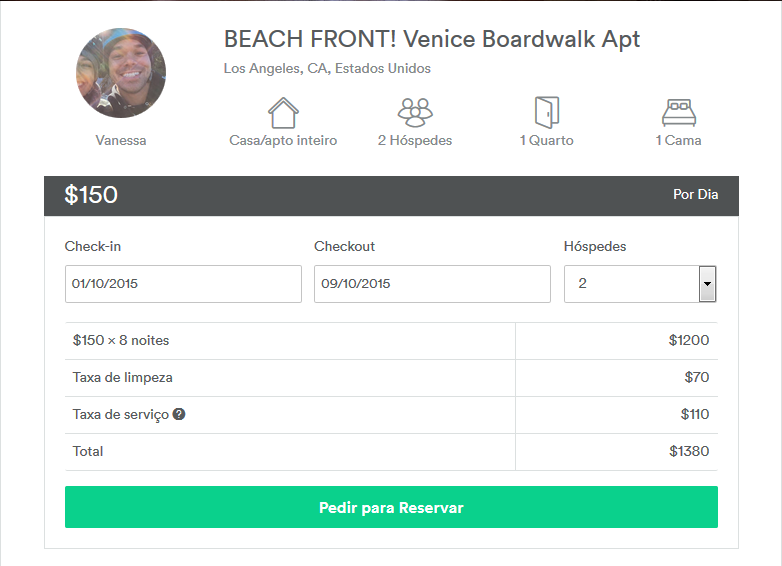Click the Taxa de limpeza row label
Screen dimensions: 782x566
click(122, 378)
